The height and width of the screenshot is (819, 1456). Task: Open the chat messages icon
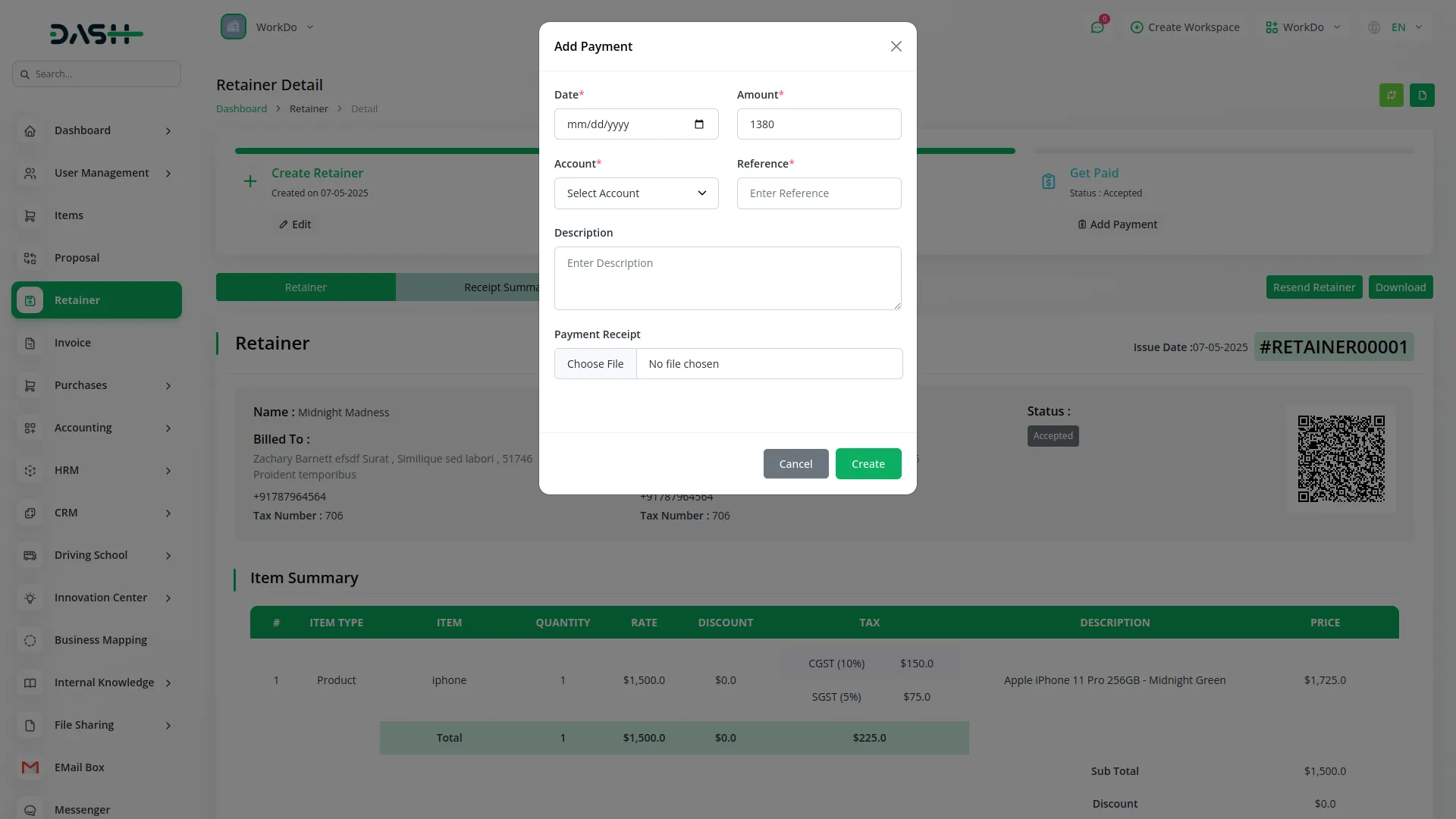point(1097,27)
